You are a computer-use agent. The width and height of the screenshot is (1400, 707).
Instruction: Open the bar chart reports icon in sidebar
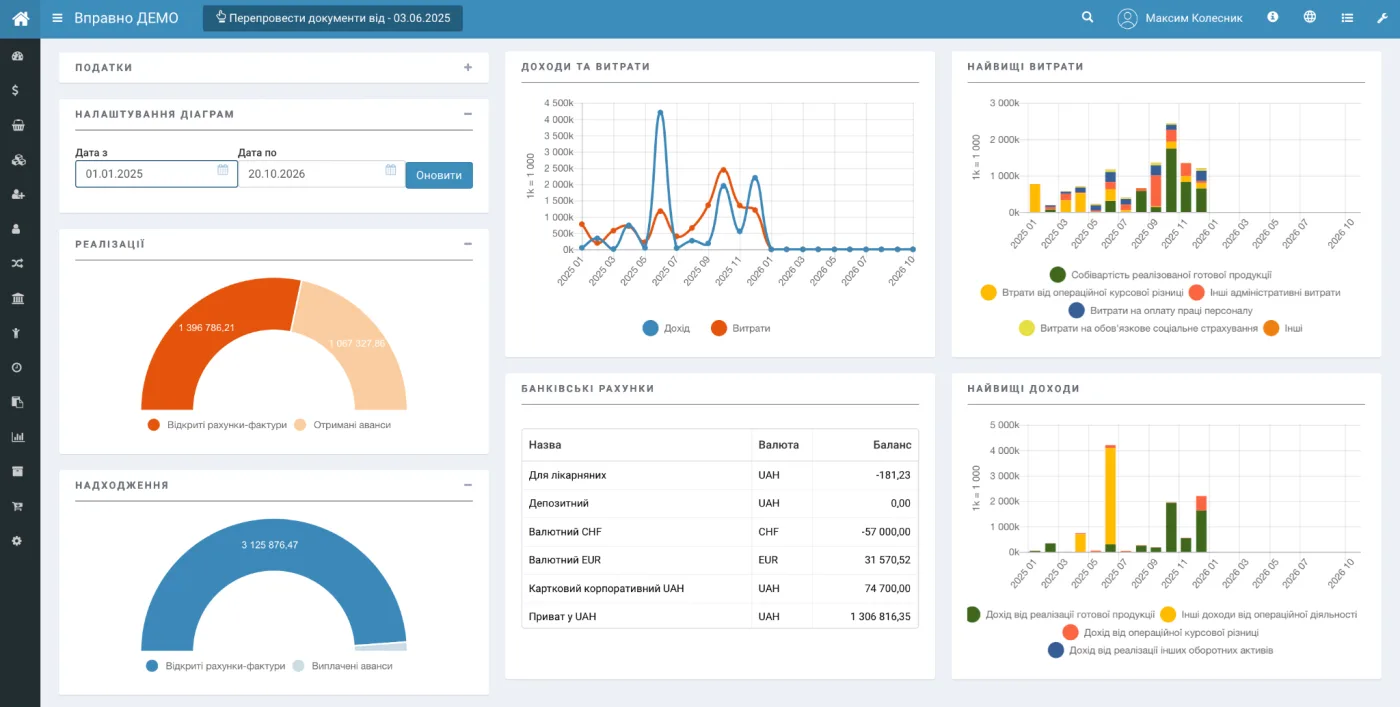[17, 437]
